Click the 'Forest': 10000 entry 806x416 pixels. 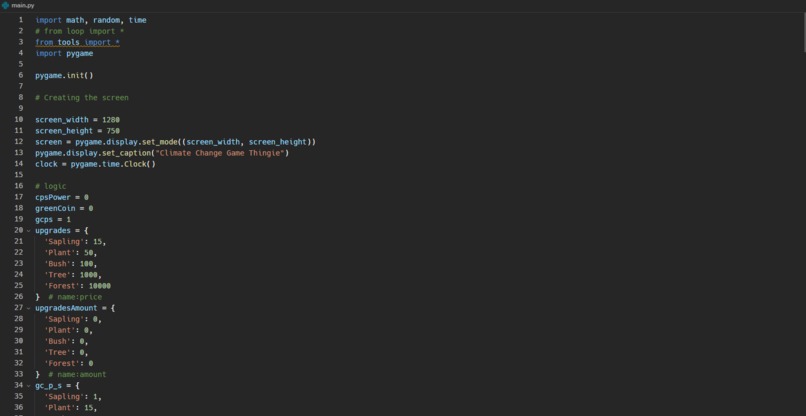coord(77,286)
